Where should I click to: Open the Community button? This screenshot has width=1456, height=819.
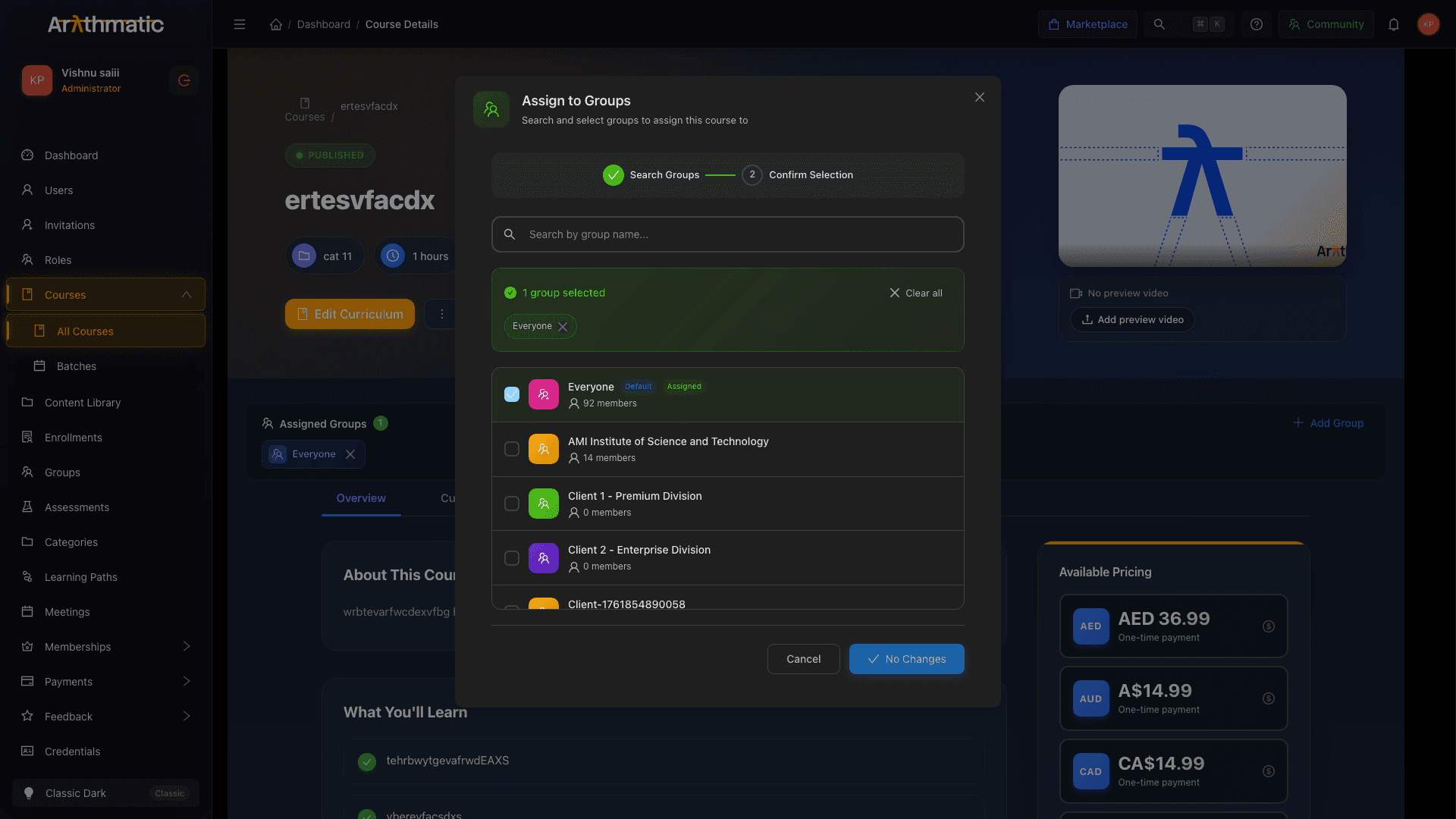coord(1326,24)
